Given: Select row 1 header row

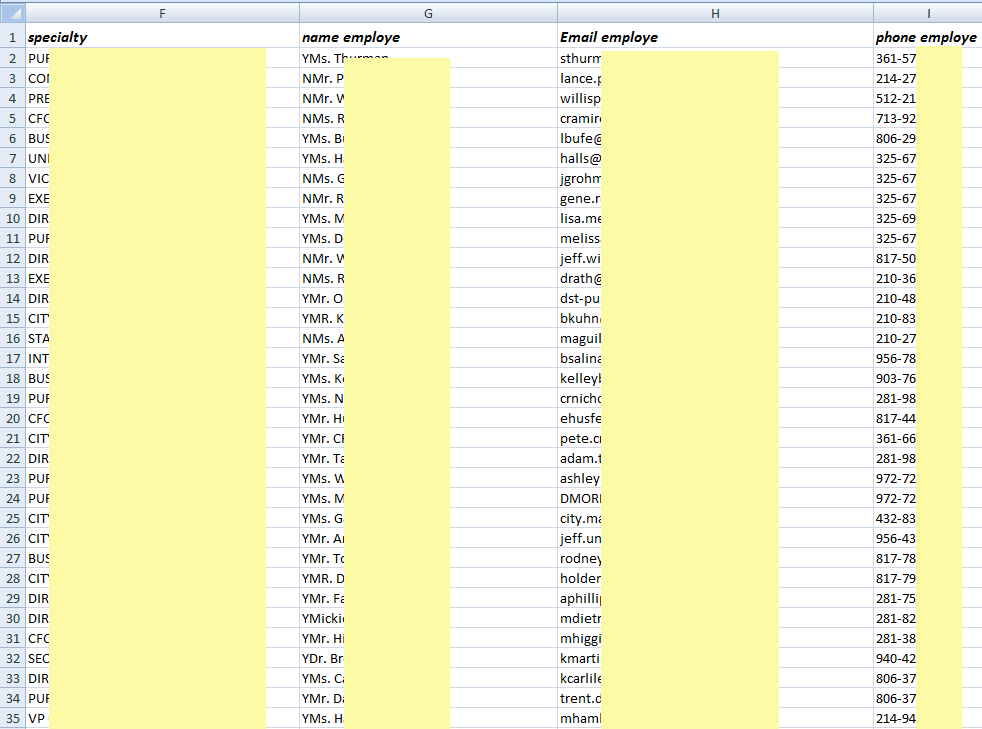Looking at the screenshot, I should [12, 37].
